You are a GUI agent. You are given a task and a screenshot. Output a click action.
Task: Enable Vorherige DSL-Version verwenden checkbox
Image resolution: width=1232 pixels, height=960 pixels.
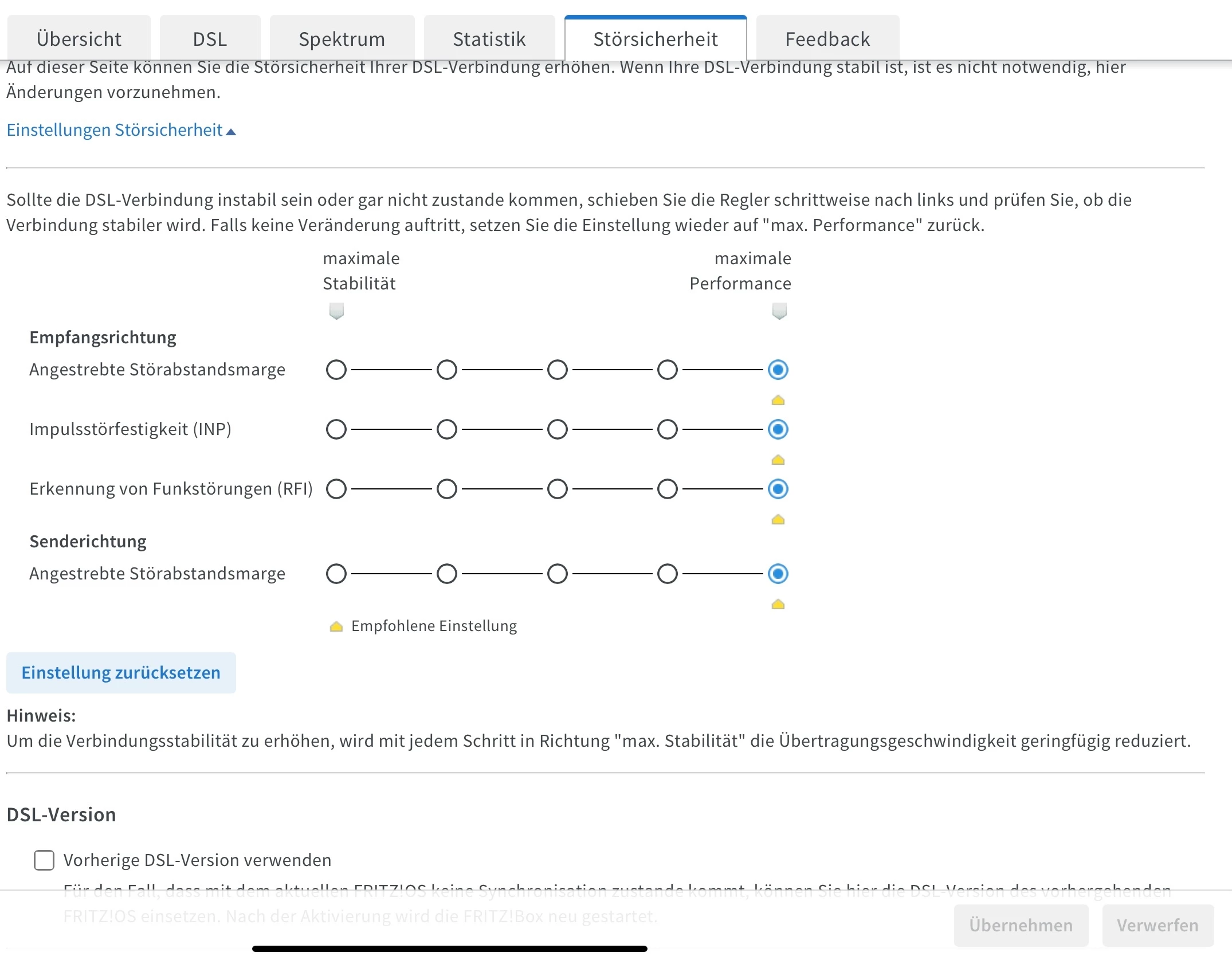[x=44, y=860]
